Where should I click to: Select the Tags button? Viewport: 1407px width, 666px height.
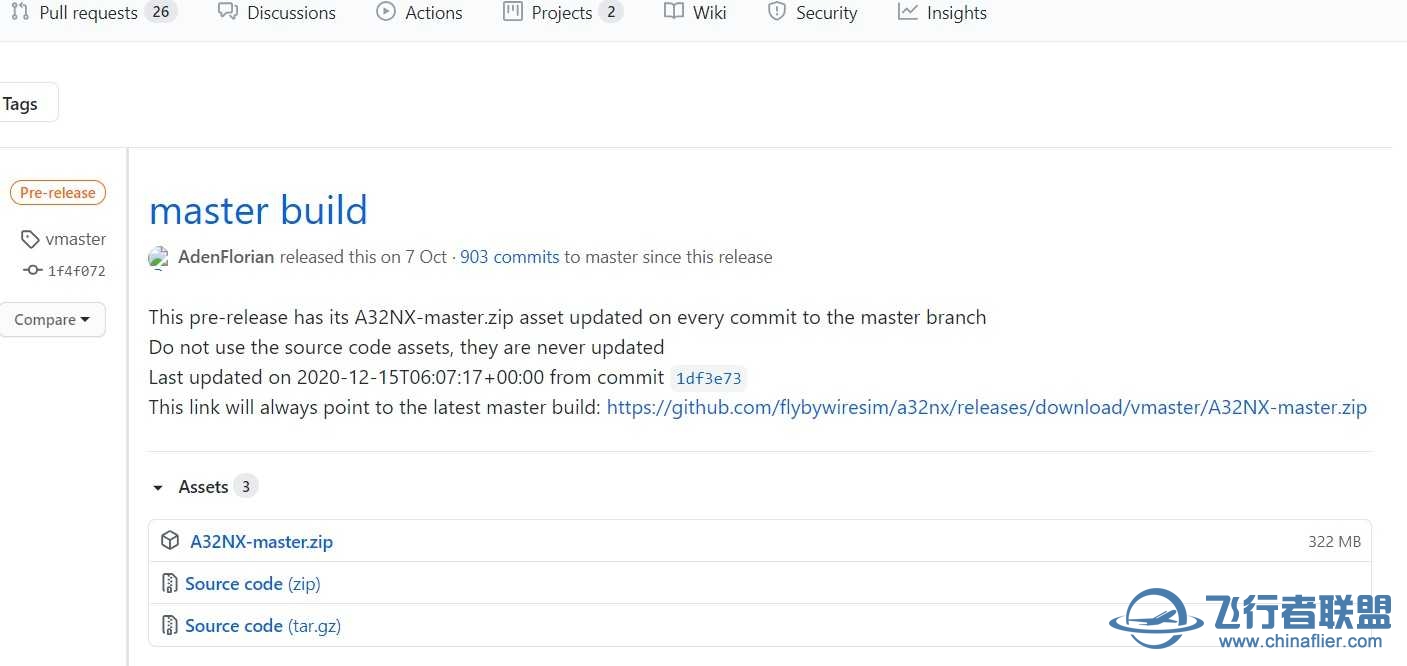(x=21, y=104)
